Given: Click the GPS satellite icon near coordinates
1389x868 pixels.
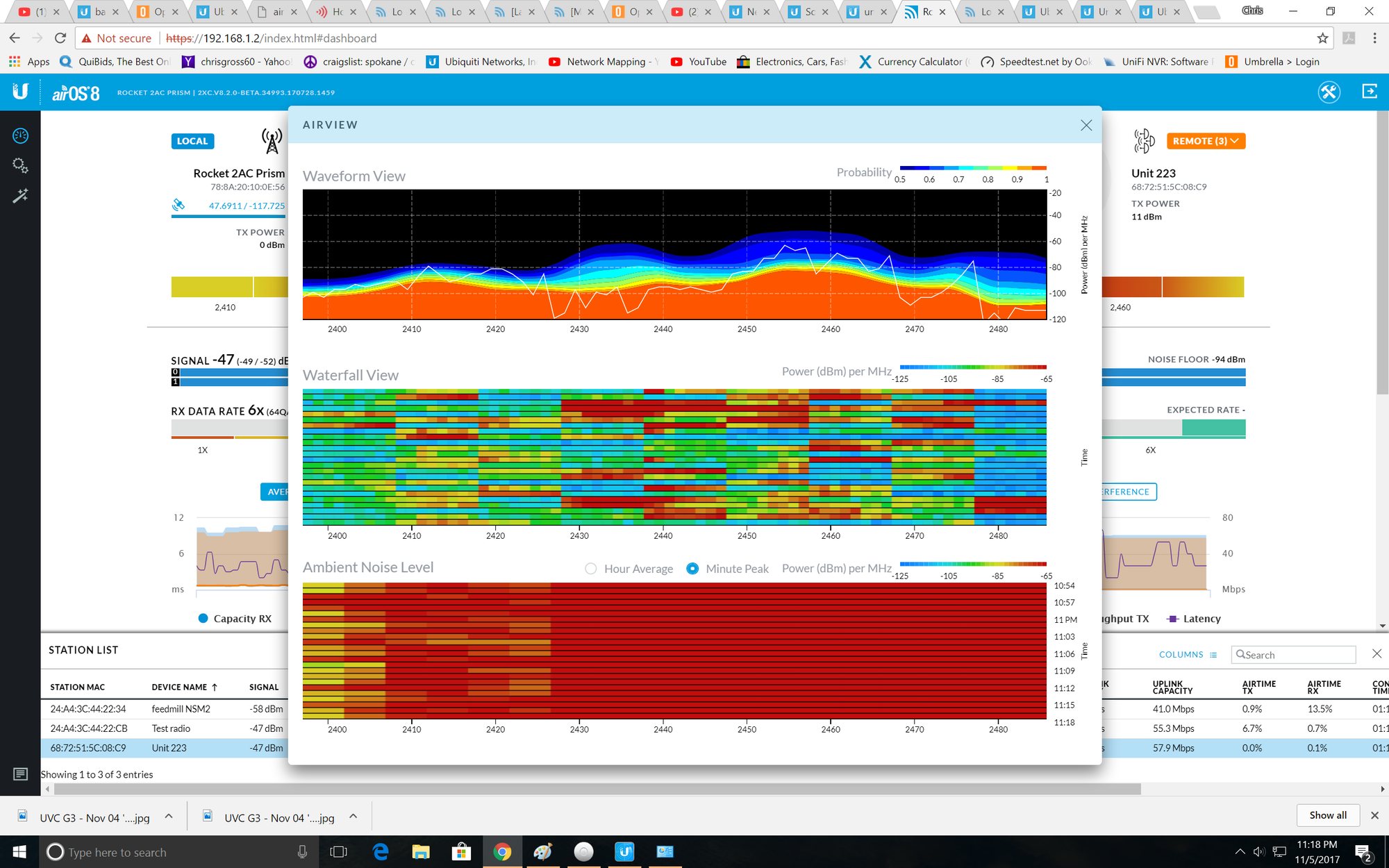Looking at the screenshot, I should tap(179, 204).
